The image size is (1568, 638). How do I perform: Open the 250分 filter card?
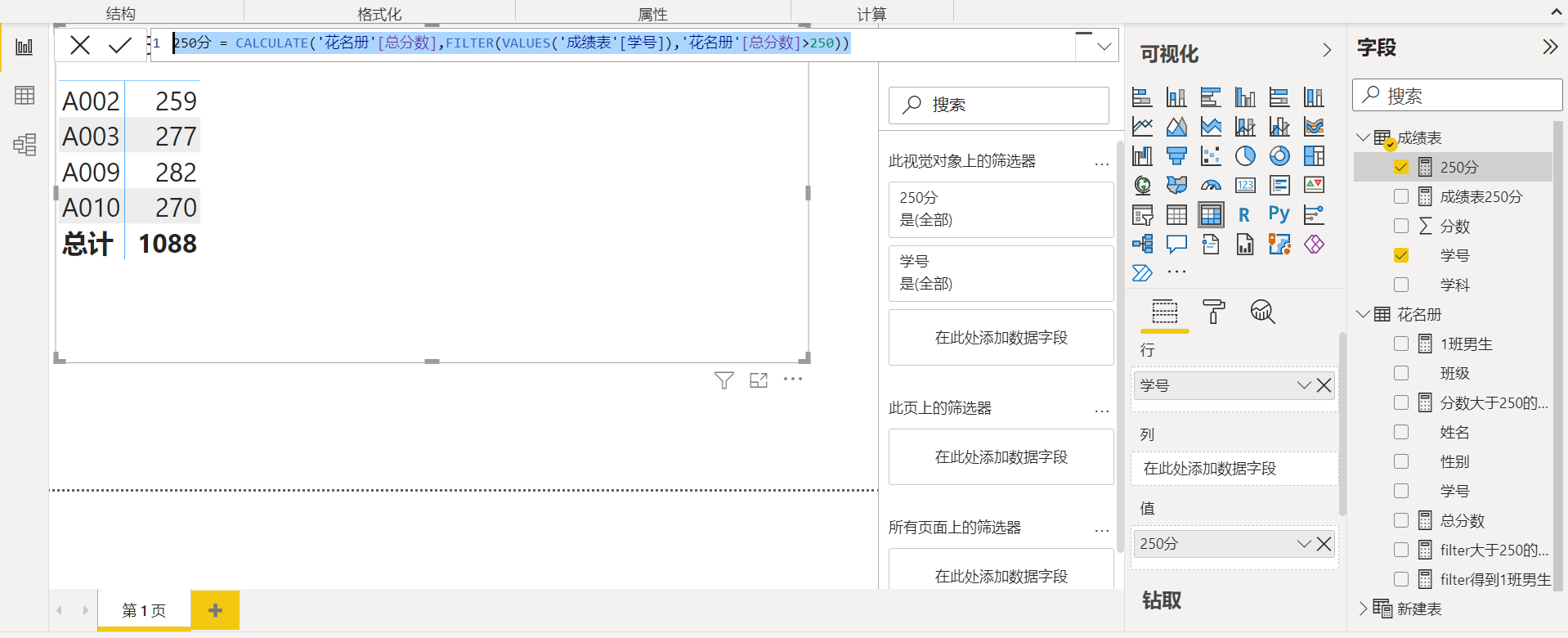[1001, 209]
